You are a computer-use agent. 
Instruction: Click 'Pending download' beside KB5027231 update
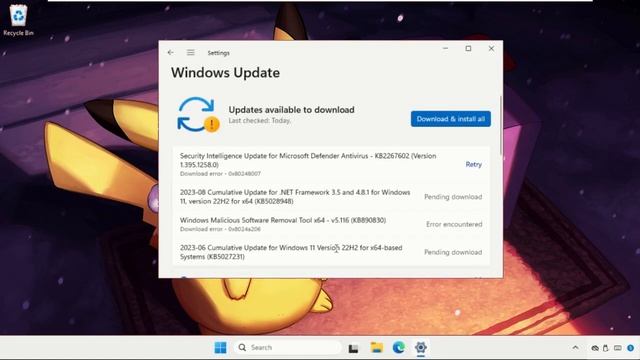tap(453, 252)
